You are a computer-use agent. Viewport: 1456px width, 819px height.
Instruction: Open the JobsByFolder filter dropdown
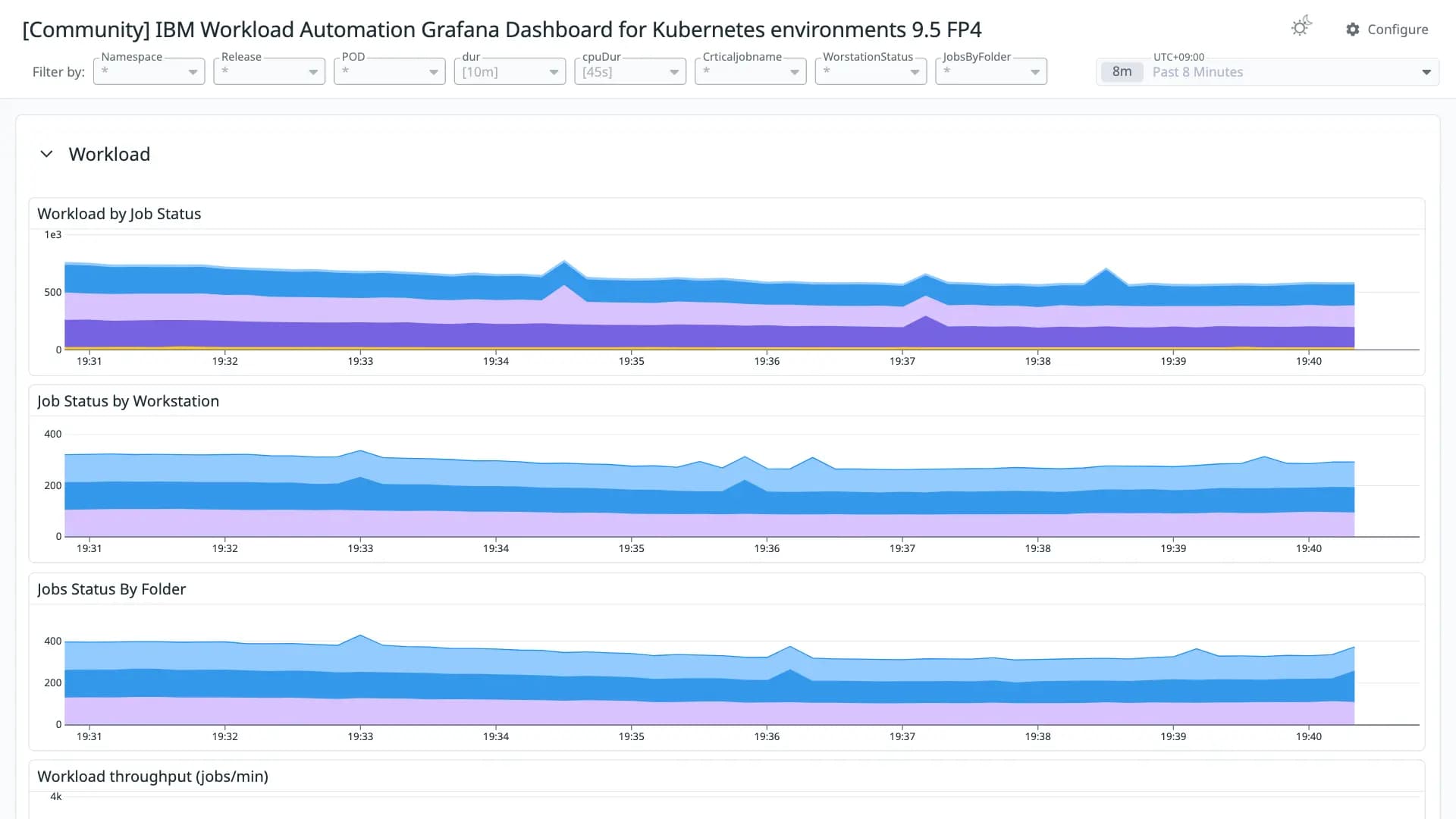[x=991, y=71]
